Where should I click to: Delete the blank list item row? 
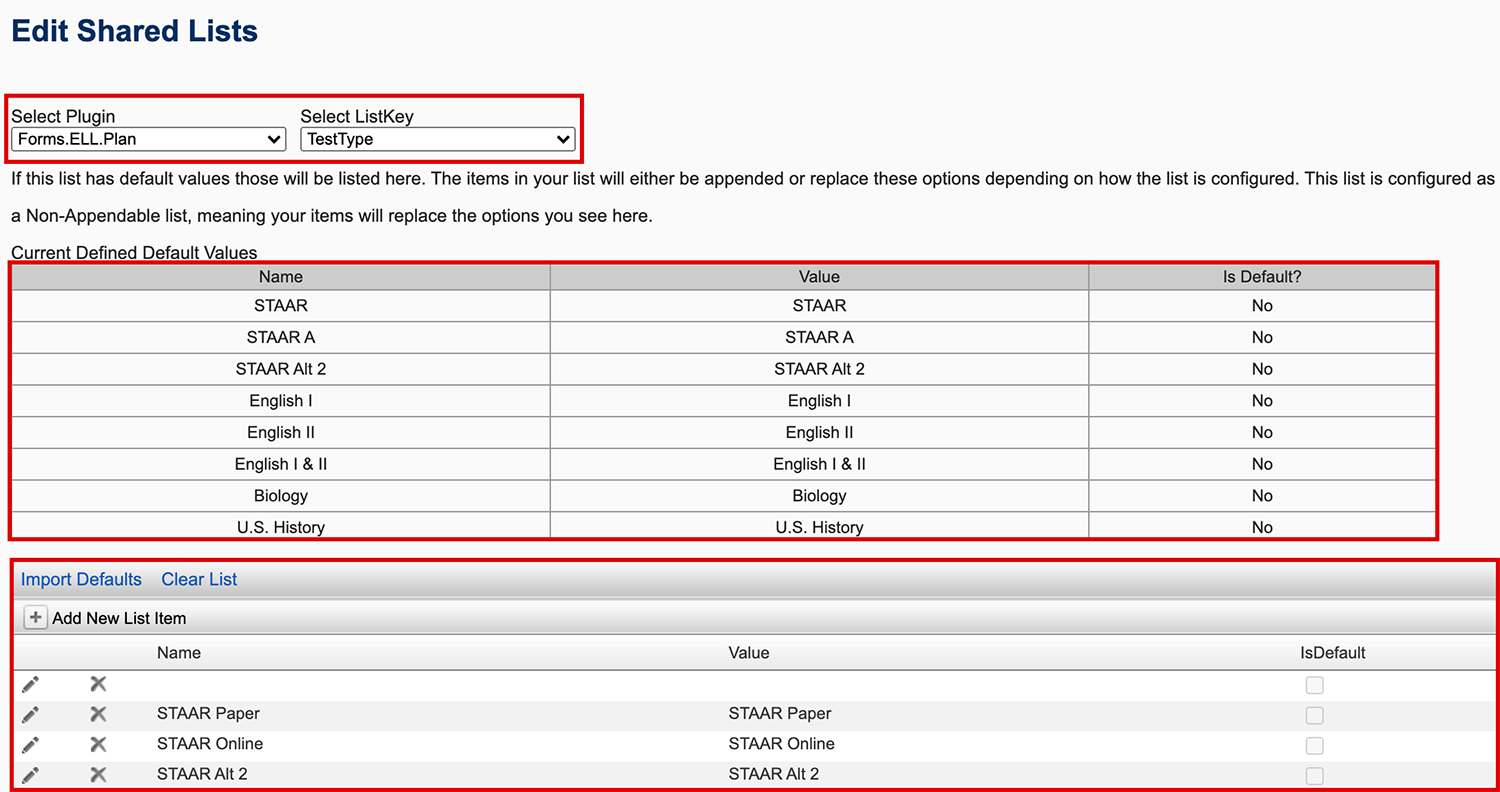coord(98,684)
